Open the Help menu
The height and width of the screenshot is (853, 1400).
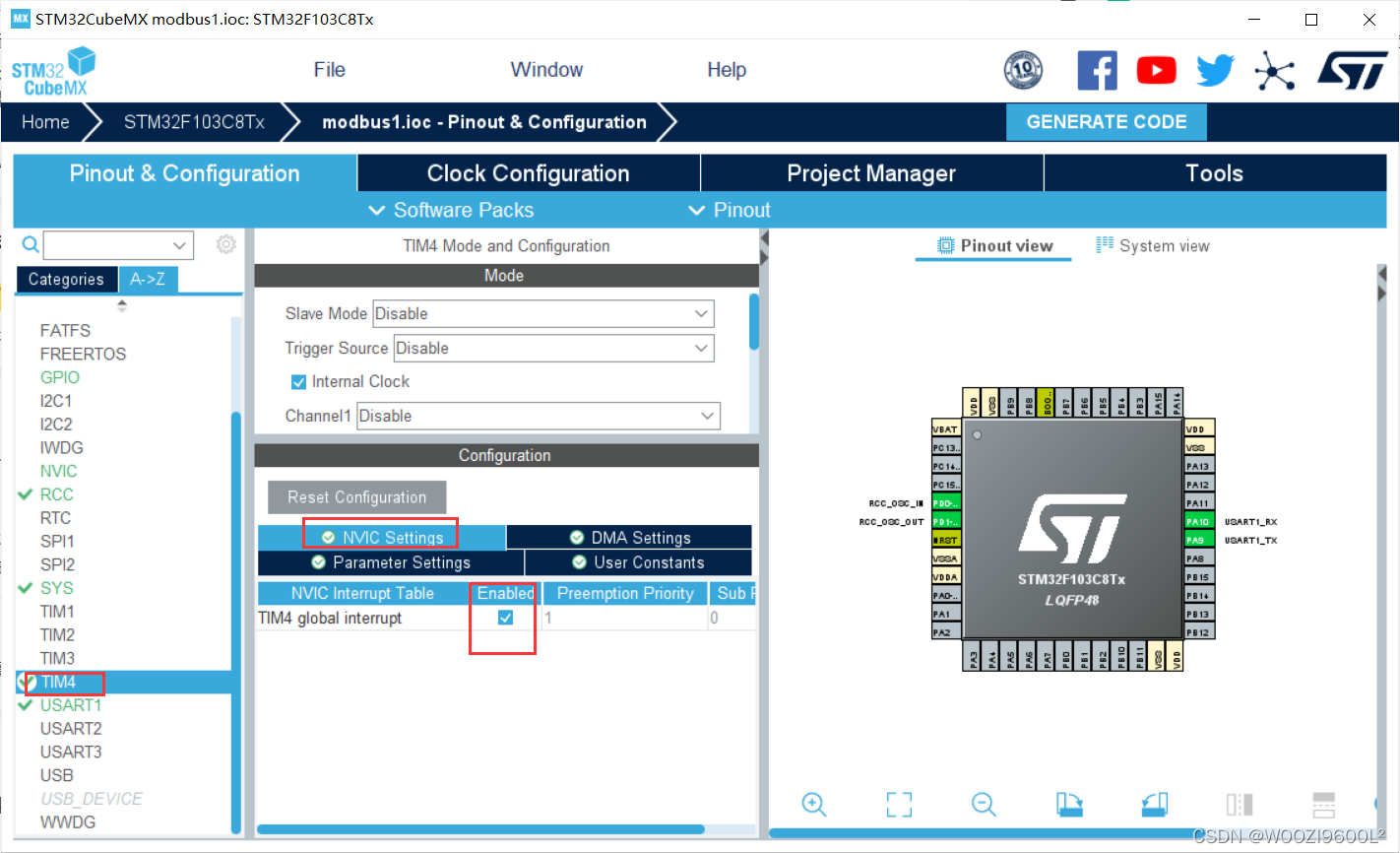727,70
